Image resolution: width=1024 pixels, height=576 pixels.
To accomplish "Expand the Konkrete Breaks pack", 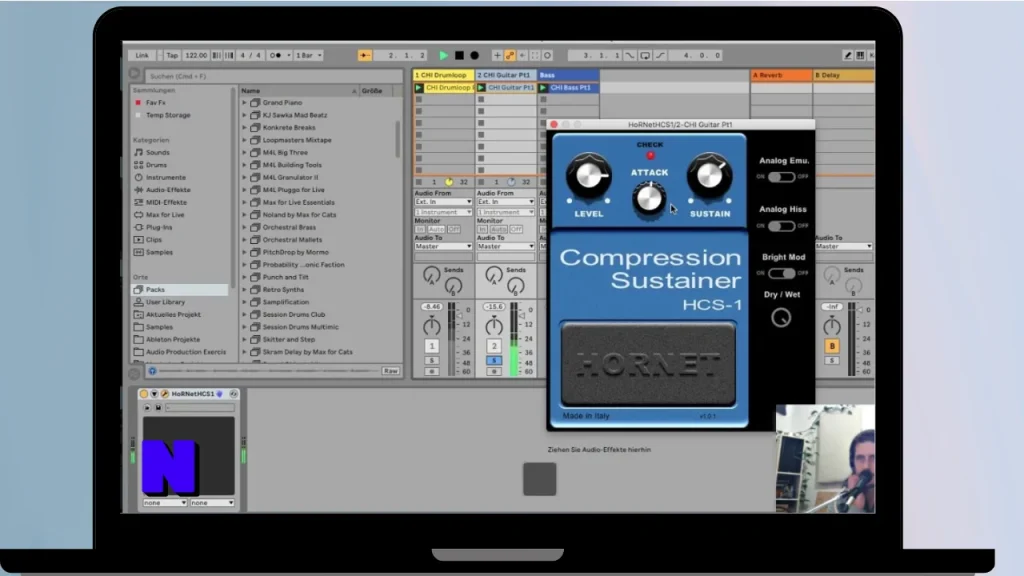I will [x=244, y=127].
